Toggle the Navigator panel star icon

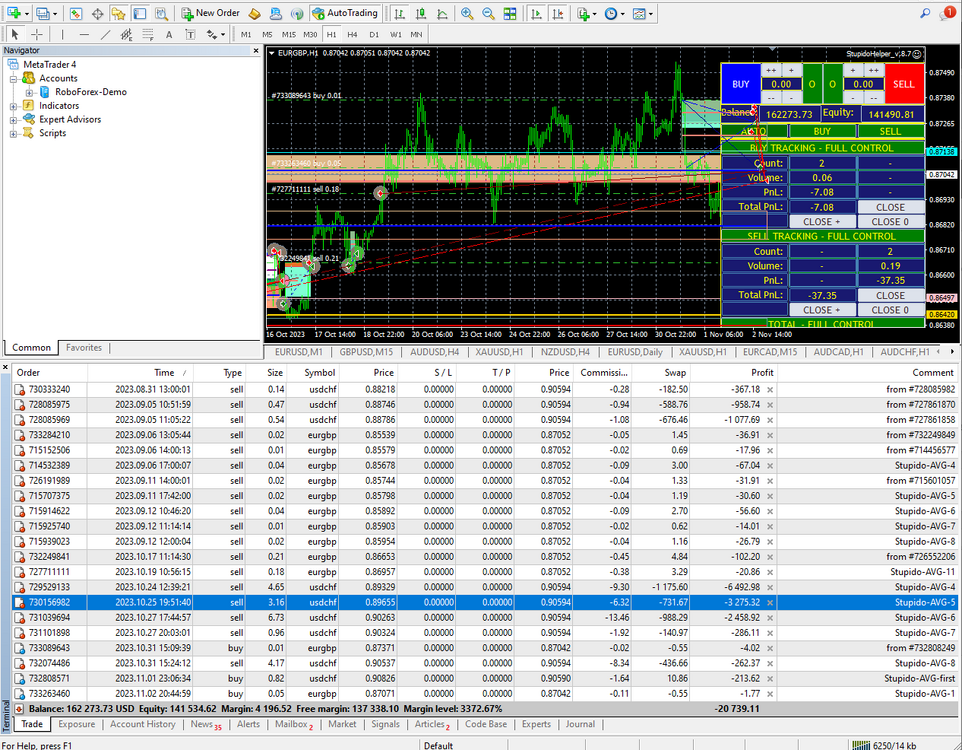point(118,13)
